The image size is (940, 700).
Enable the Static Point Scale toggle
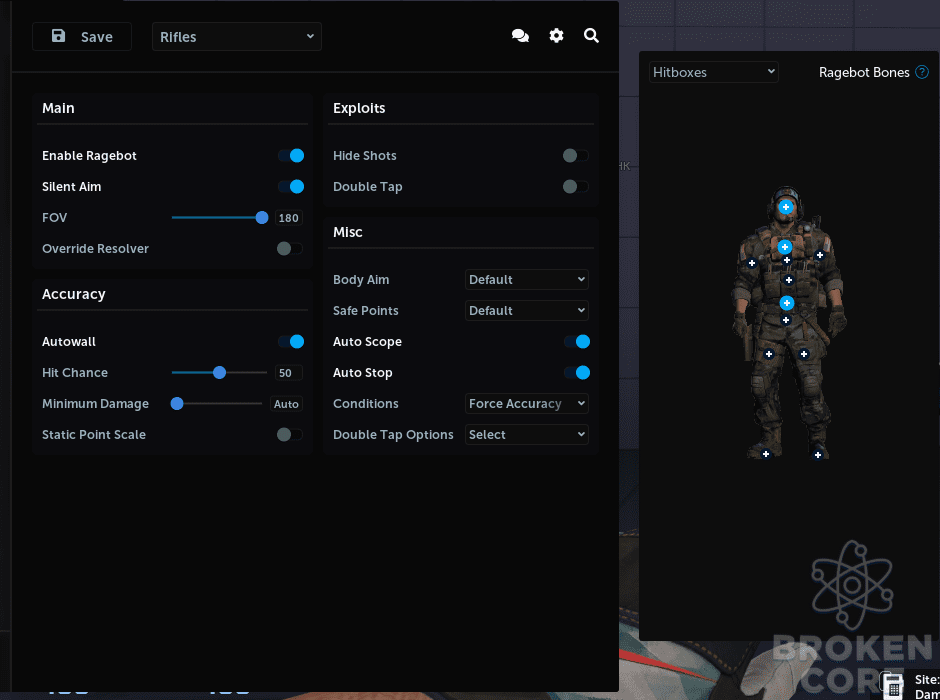(290, 435)
